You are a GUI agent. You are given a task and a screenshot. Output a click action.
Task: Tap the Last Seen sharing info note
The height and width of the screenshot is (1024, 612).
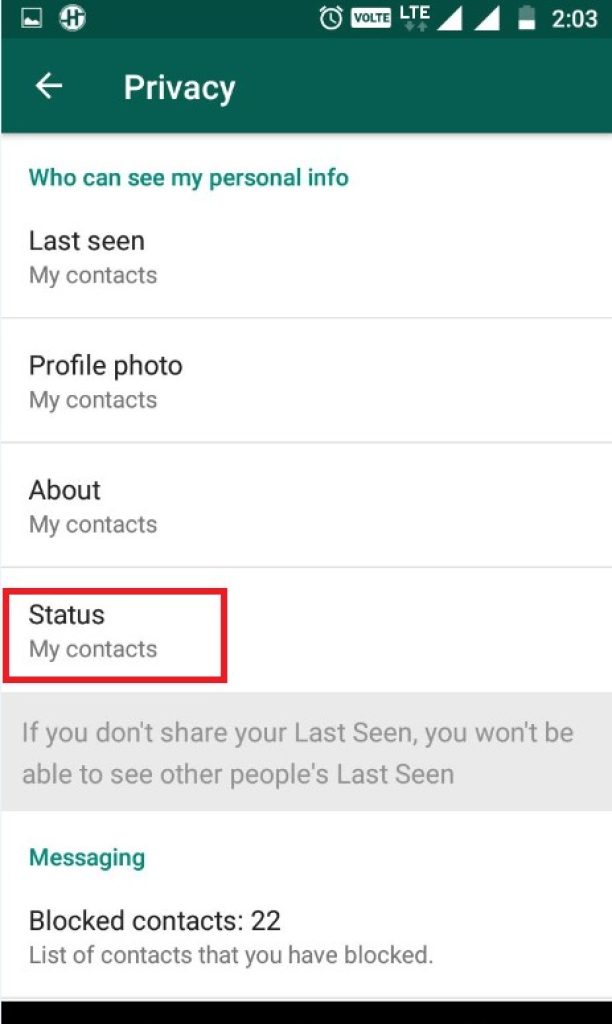(300, 752)
